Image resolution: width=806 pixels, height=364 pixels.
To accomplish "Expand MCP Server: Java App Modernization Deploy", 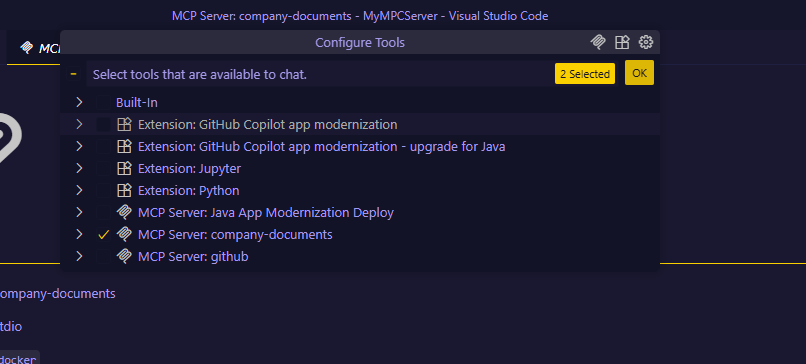I will (79, 212).
